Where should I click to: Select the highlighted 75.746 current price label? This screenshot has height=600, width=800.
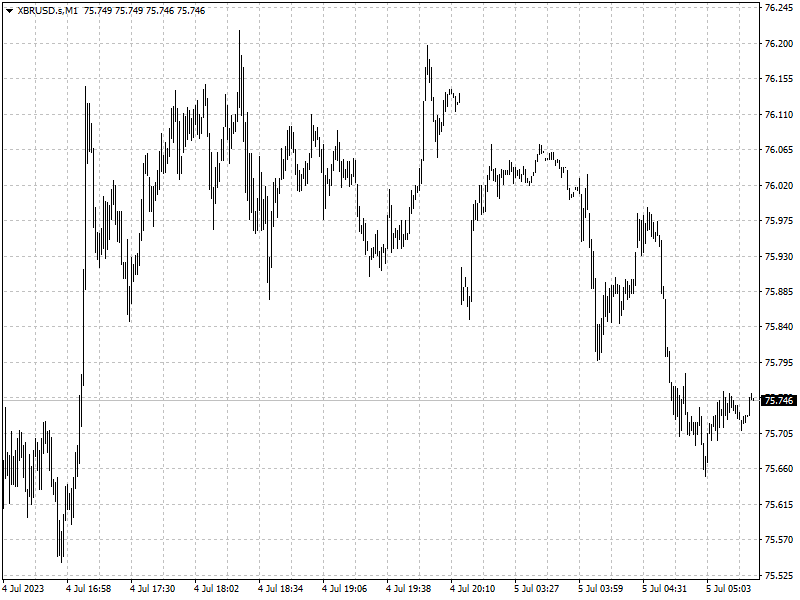click(x=779, y=401)
